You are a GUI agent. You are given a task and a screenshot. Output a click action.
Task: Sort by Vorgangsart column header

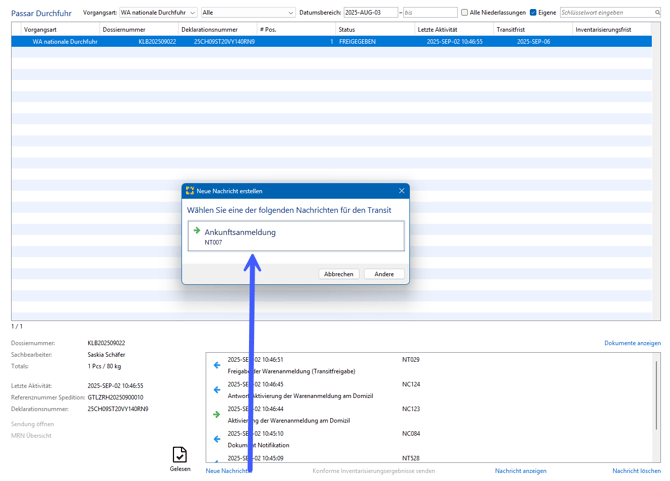pos(60,29)
